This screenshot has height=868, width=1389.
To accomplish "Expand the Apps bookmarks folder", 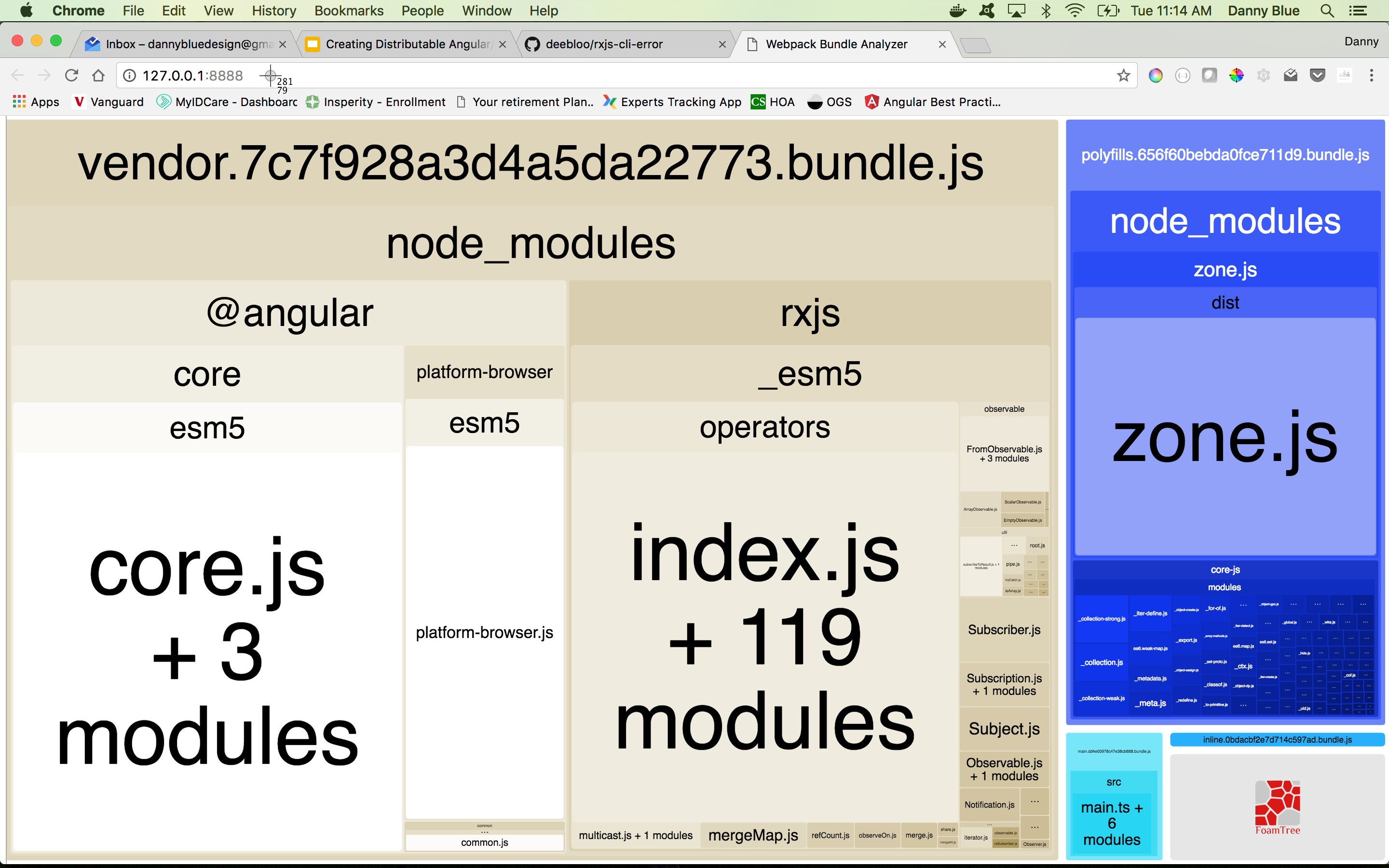I will tap(36, 102).
